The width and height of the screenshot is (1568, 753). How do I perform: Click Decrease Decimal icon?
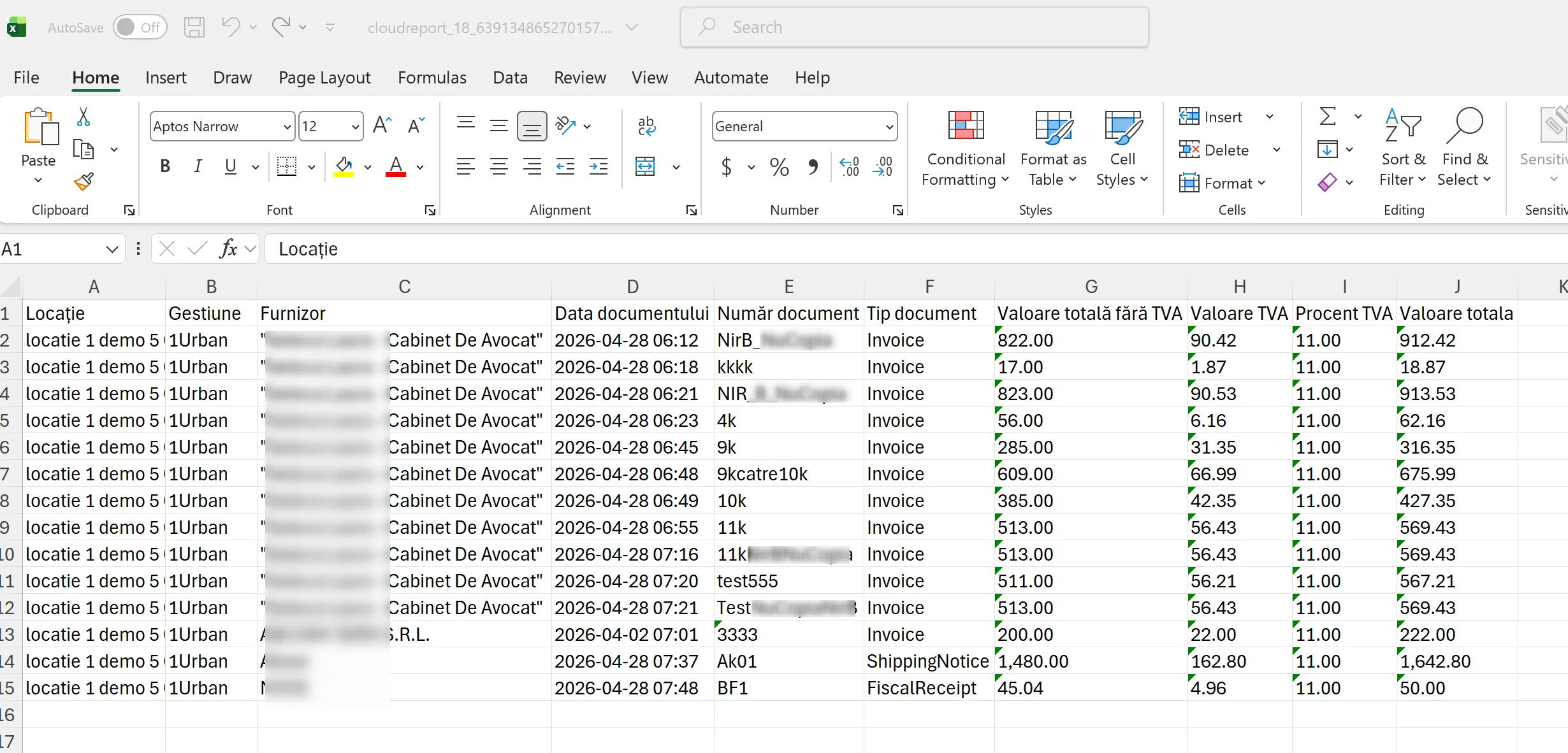pos(883,167)
